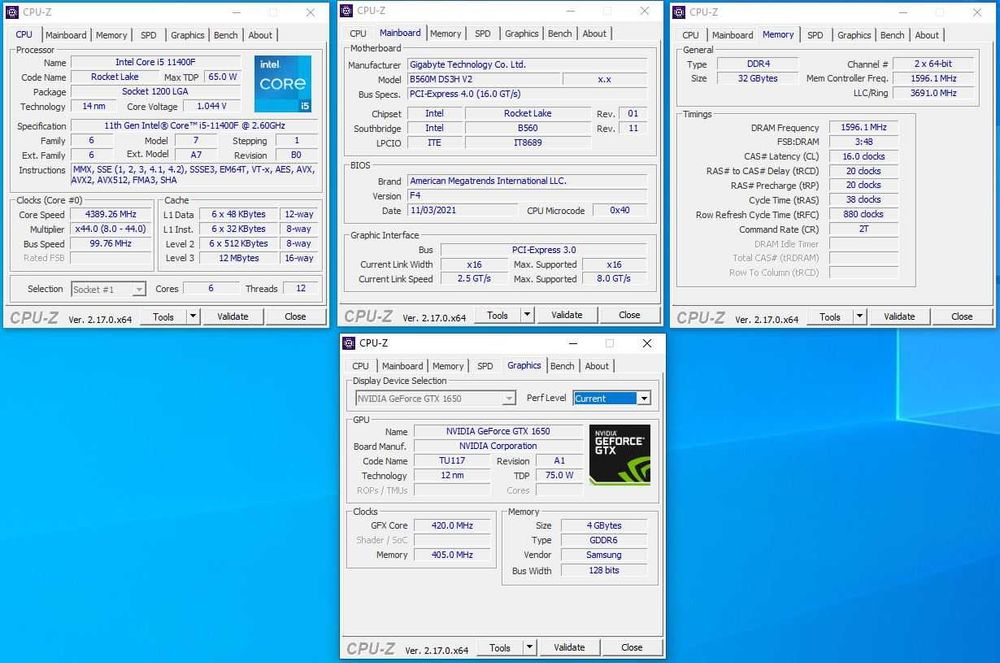Viewport: 1000px width, 663px height.
Task: Click the Bus Speed value 99.76 MHz
Action: (x=111, y=244)
